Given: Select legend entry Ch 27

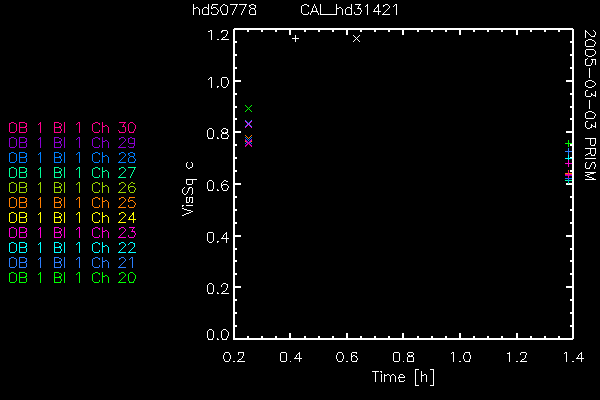Looking at the screenshot, I should 72,173.
